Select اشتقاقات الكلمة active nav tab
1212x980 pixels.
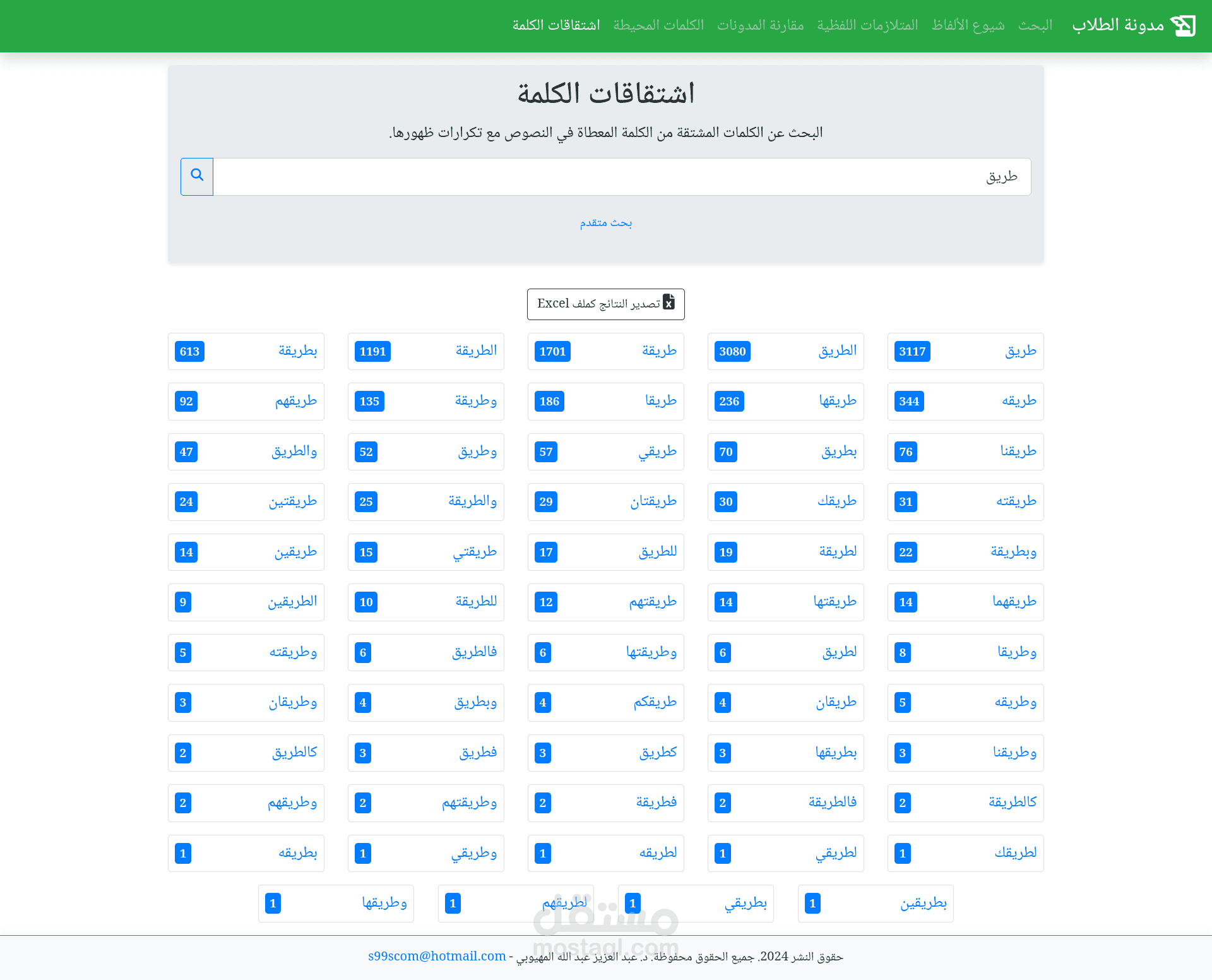tap(556, 25)
